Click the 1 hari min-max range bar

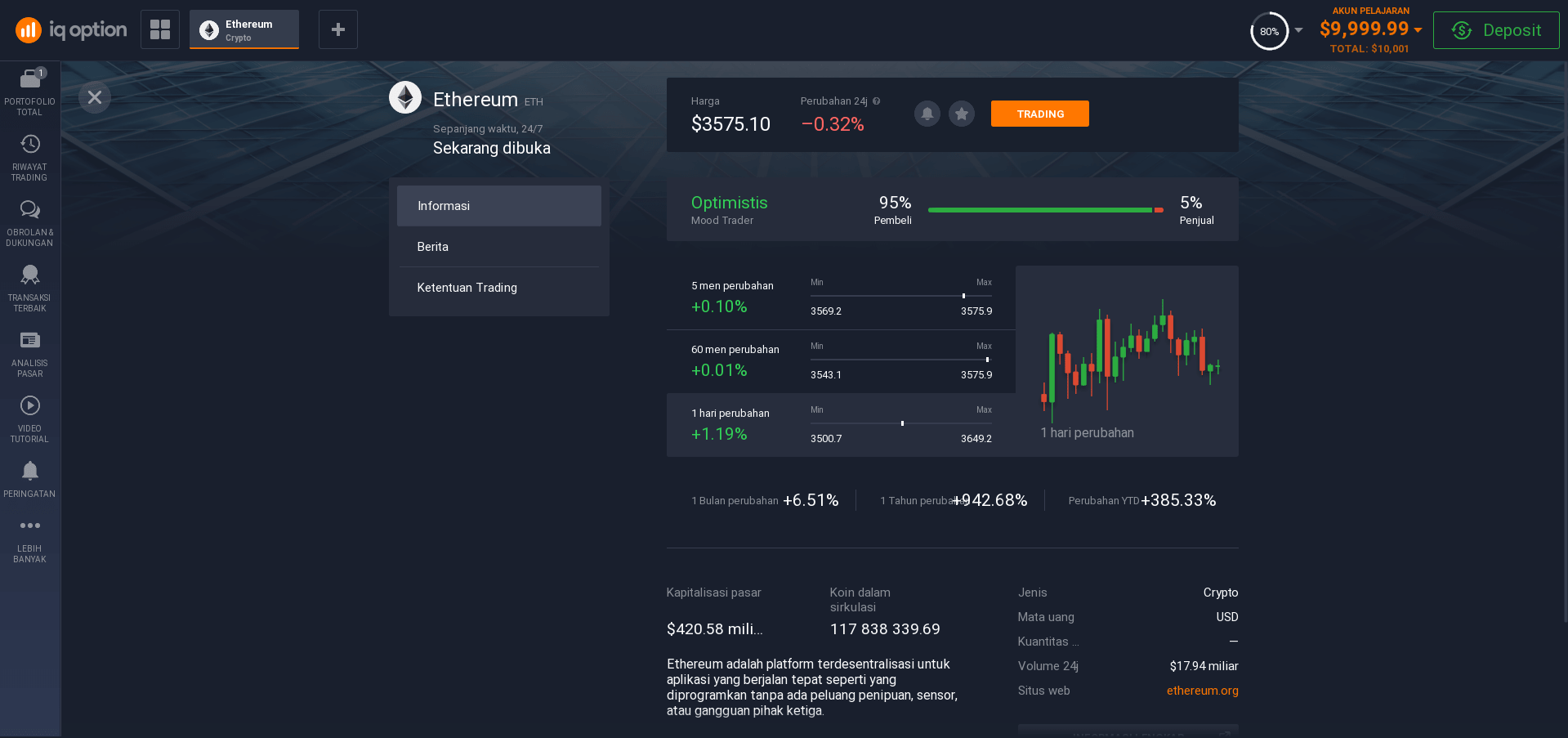coord(901,423)
